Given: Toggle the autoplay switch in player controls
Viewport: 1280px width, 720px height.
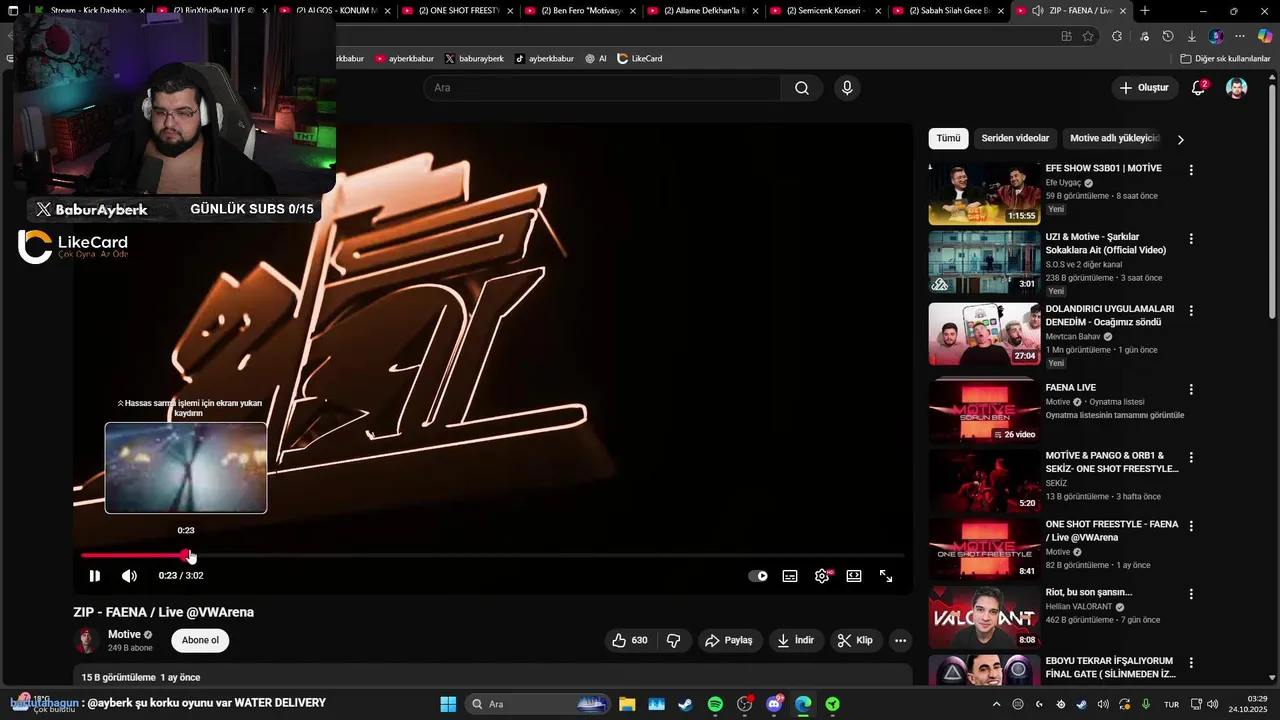Looking at the screenshot, I should coord(758,576).
